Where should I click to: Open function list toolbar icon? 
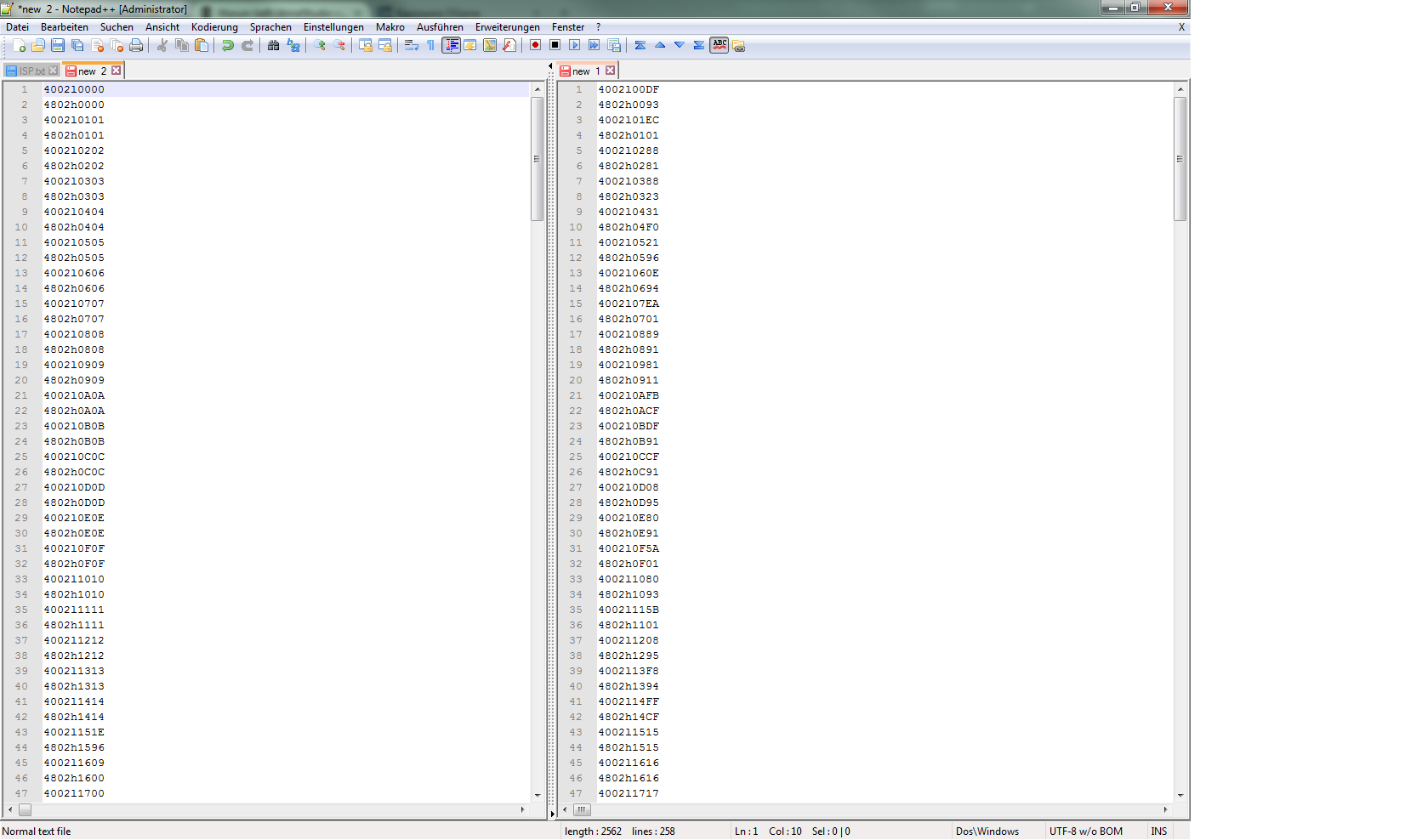[509, 45]
